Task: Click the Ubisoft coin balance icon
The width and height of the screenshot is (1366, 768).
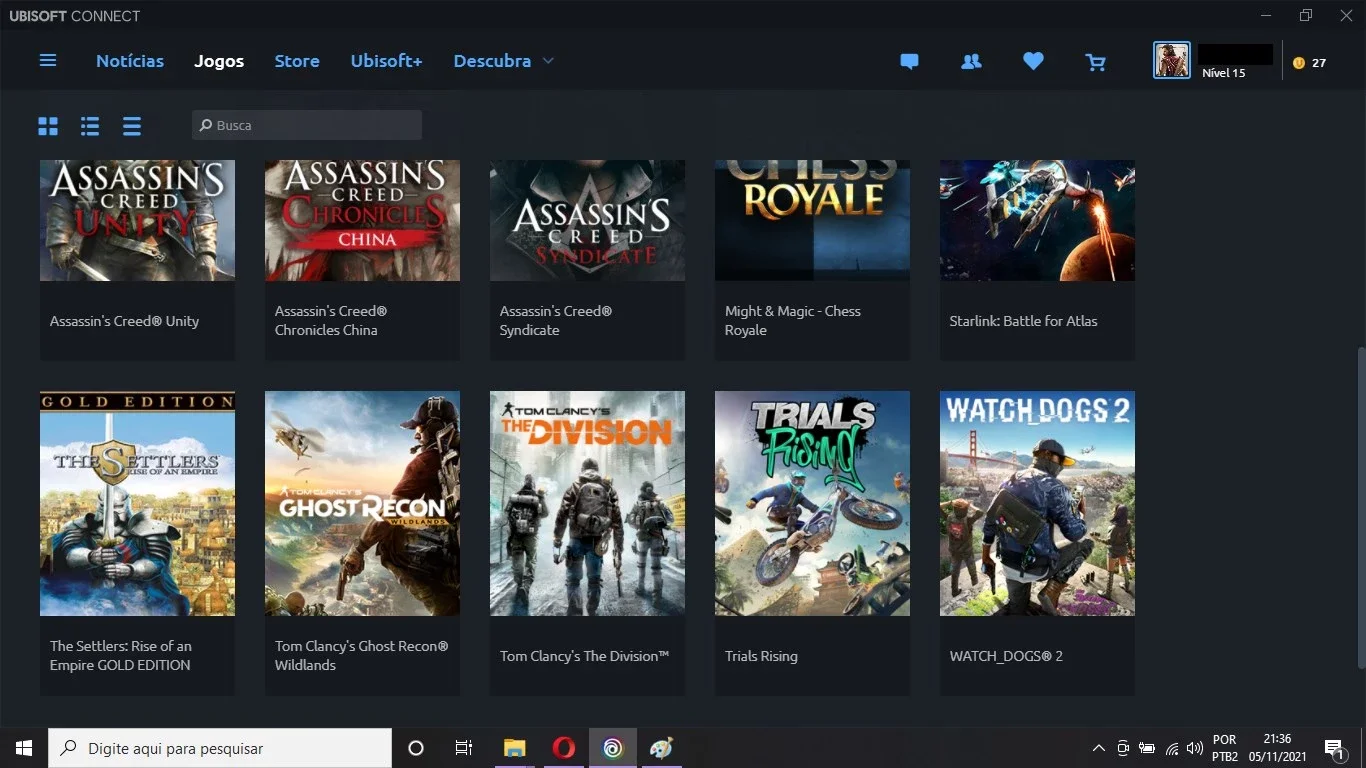Action: tap(1299, 62)
